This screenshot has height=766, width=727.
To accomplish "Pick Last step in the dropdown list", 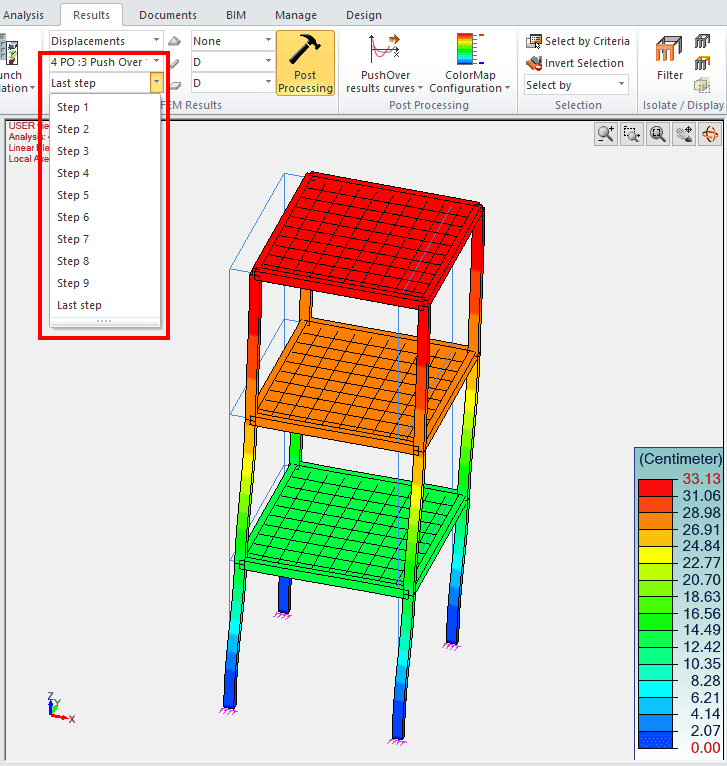I will point(79,305).
